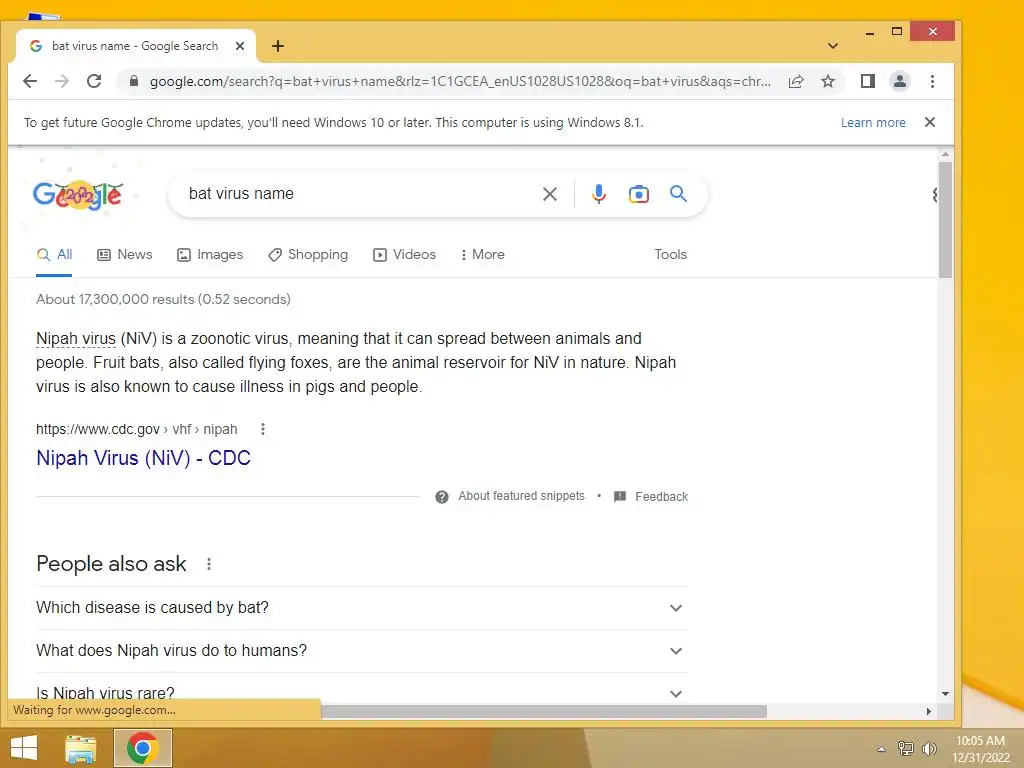Open the Nipah Virus (NiV) - CDC link
Screen dimensions: 1024x768
[143, 458]
